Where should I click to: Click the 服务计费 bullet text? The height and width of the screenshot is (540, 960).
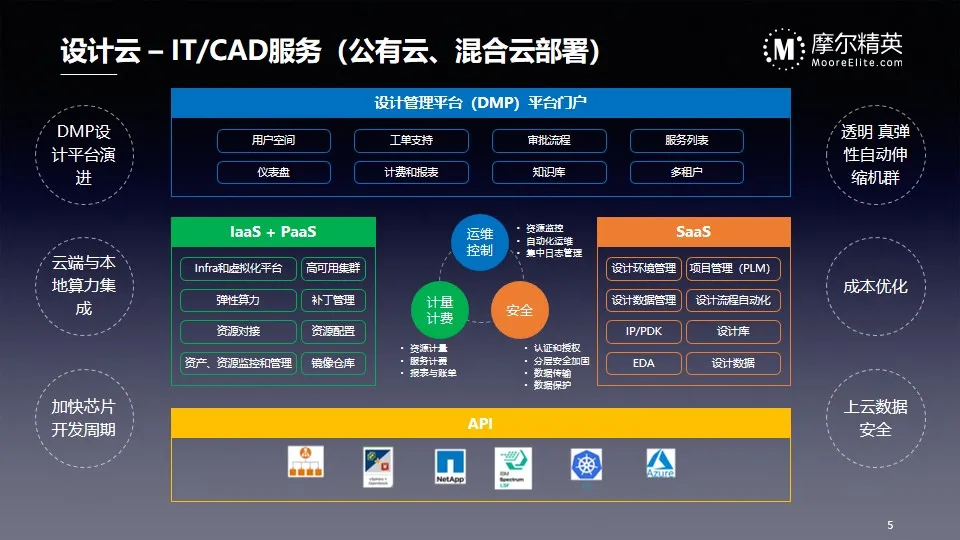point(429,361)
